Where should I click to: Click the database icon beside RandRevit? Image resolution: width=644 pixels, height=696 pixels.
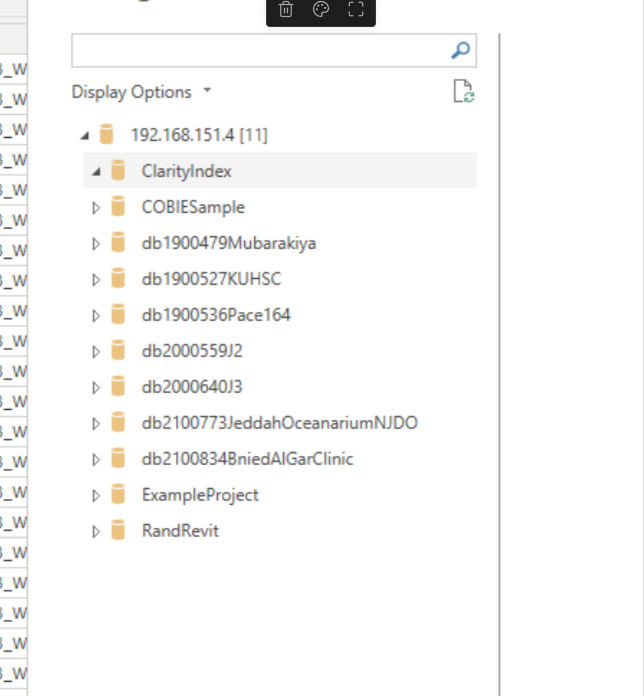(119, 531)
